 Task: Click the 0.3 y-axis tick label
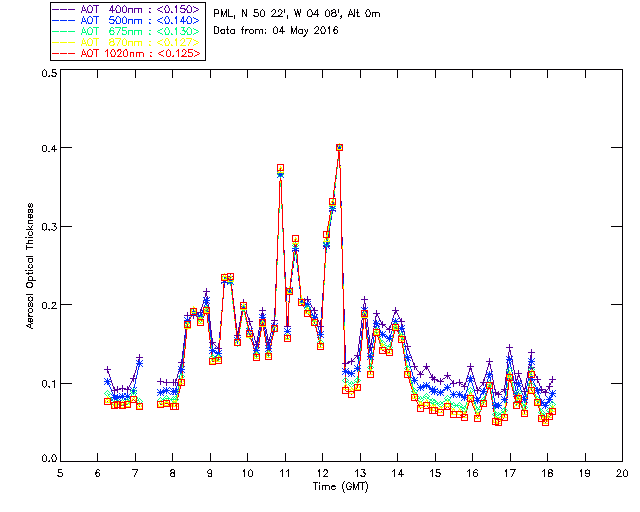pyautogui.click(x=49, y=227)
